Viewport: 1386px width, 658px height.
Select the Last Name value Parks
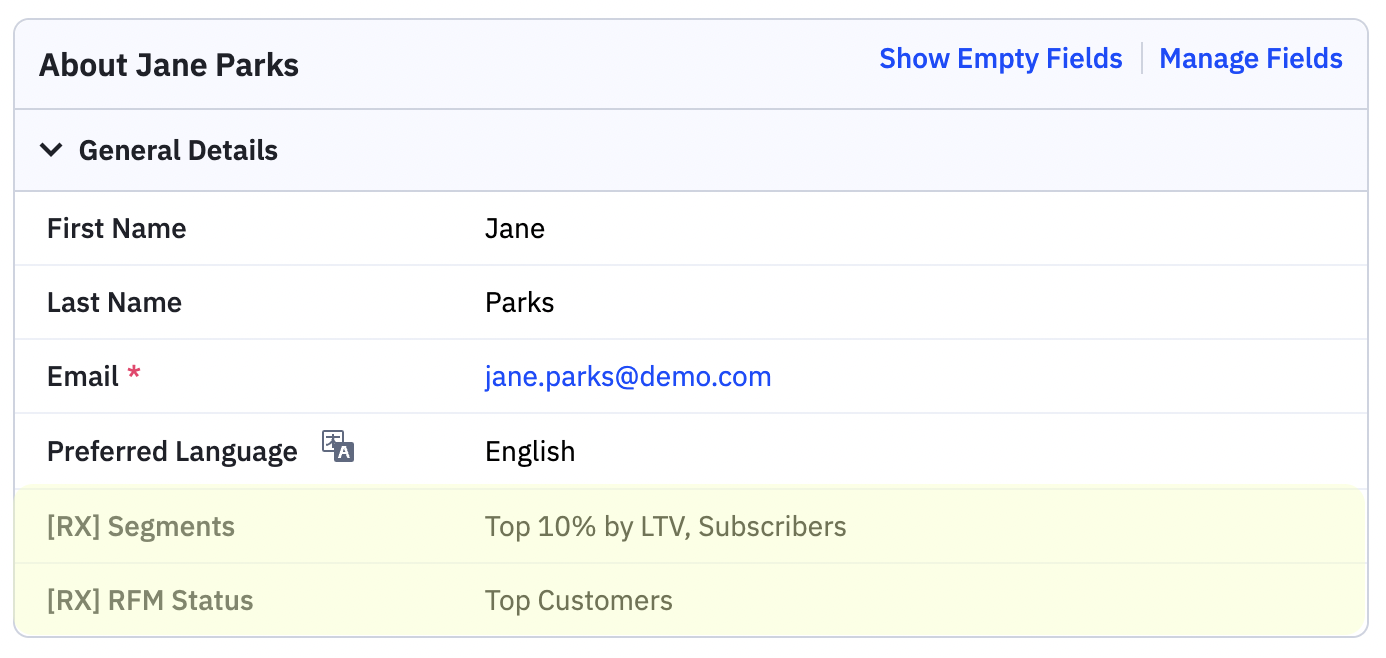519,303
